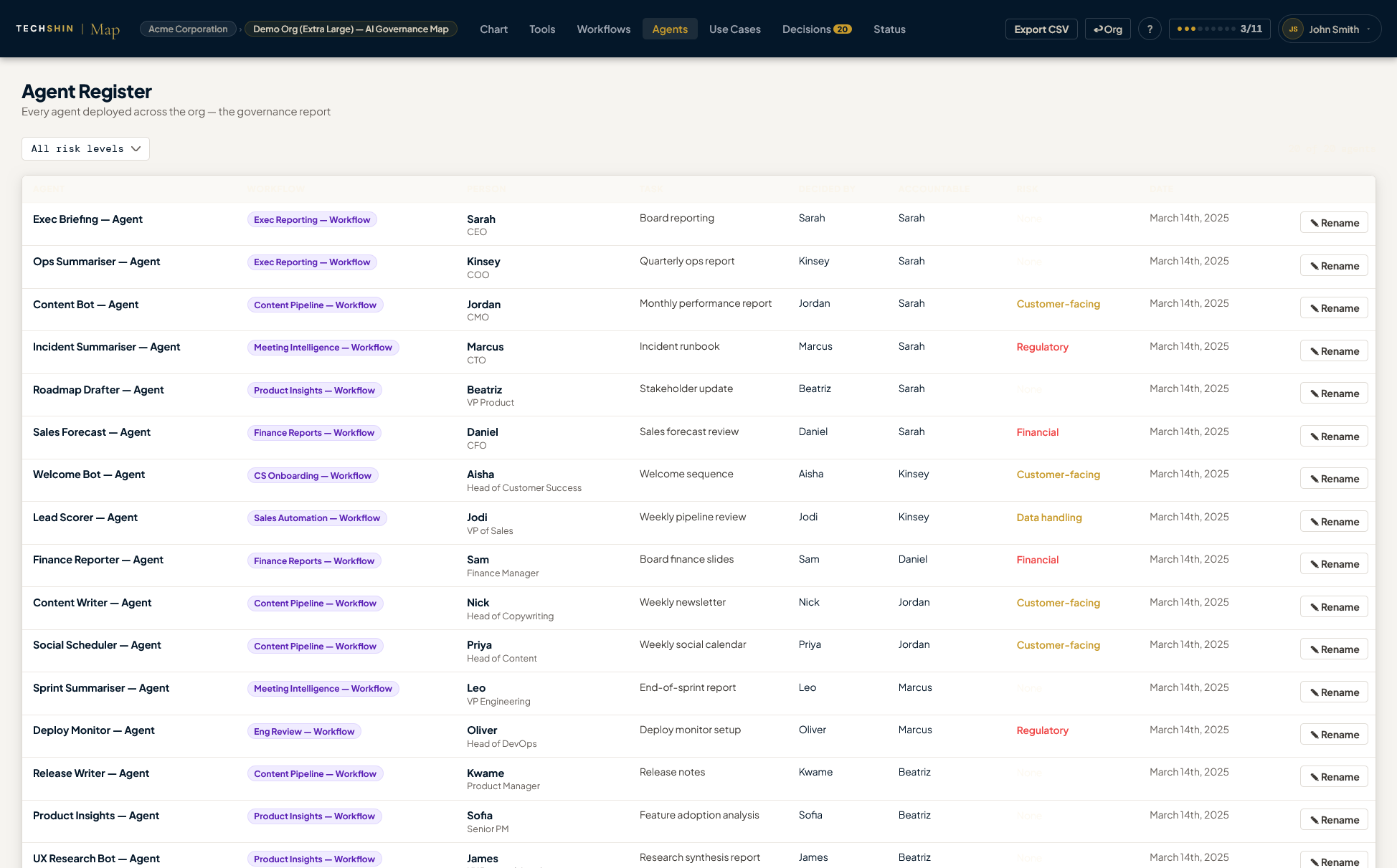Open Finance Reports tag for Finance Reporter

click(314, 561)
